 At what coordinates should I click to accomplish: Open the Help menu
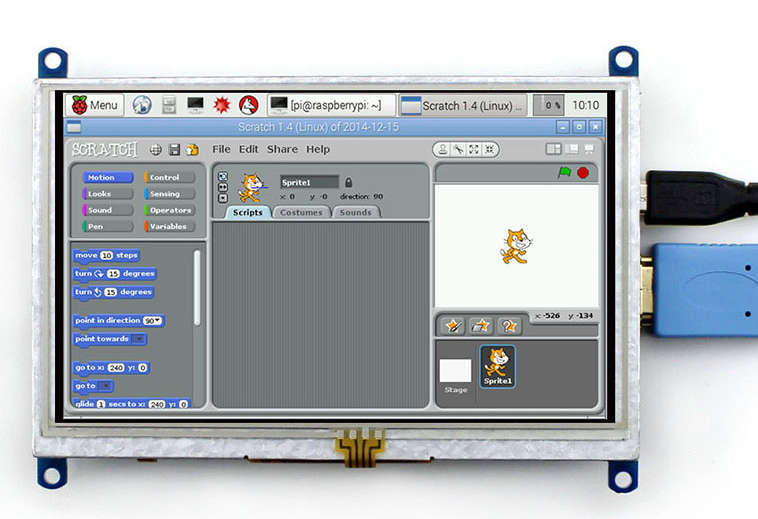pyautogui.click(x=318, y=149)
